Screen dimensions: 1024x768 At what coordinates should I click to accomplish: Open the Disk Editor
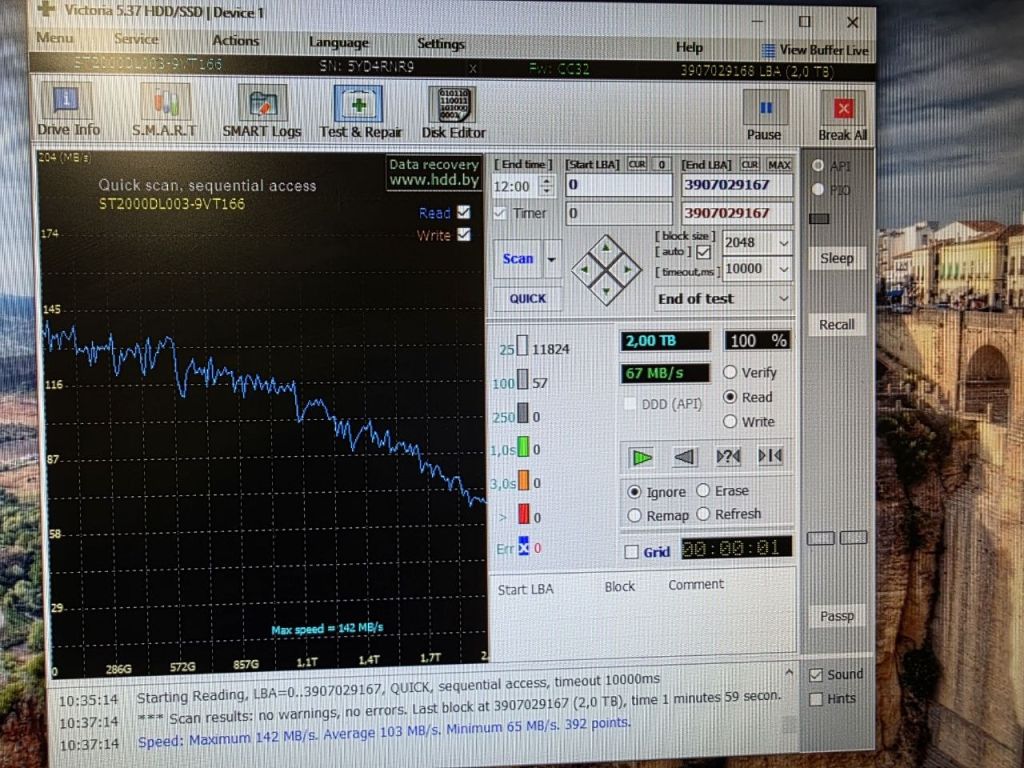point(453,112)
